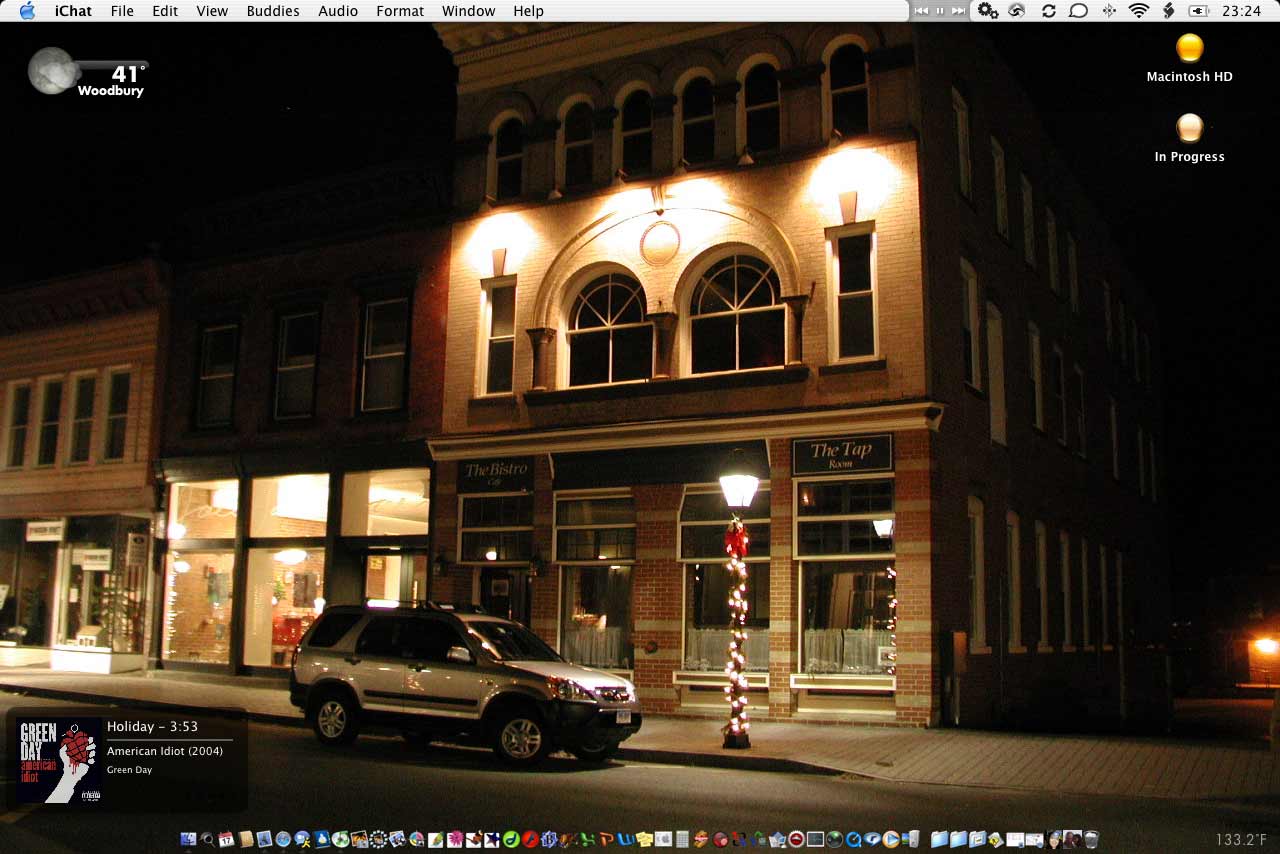Viewport: 1280px width, 854px height.
Task: Open the File menu
Action: 122,11
